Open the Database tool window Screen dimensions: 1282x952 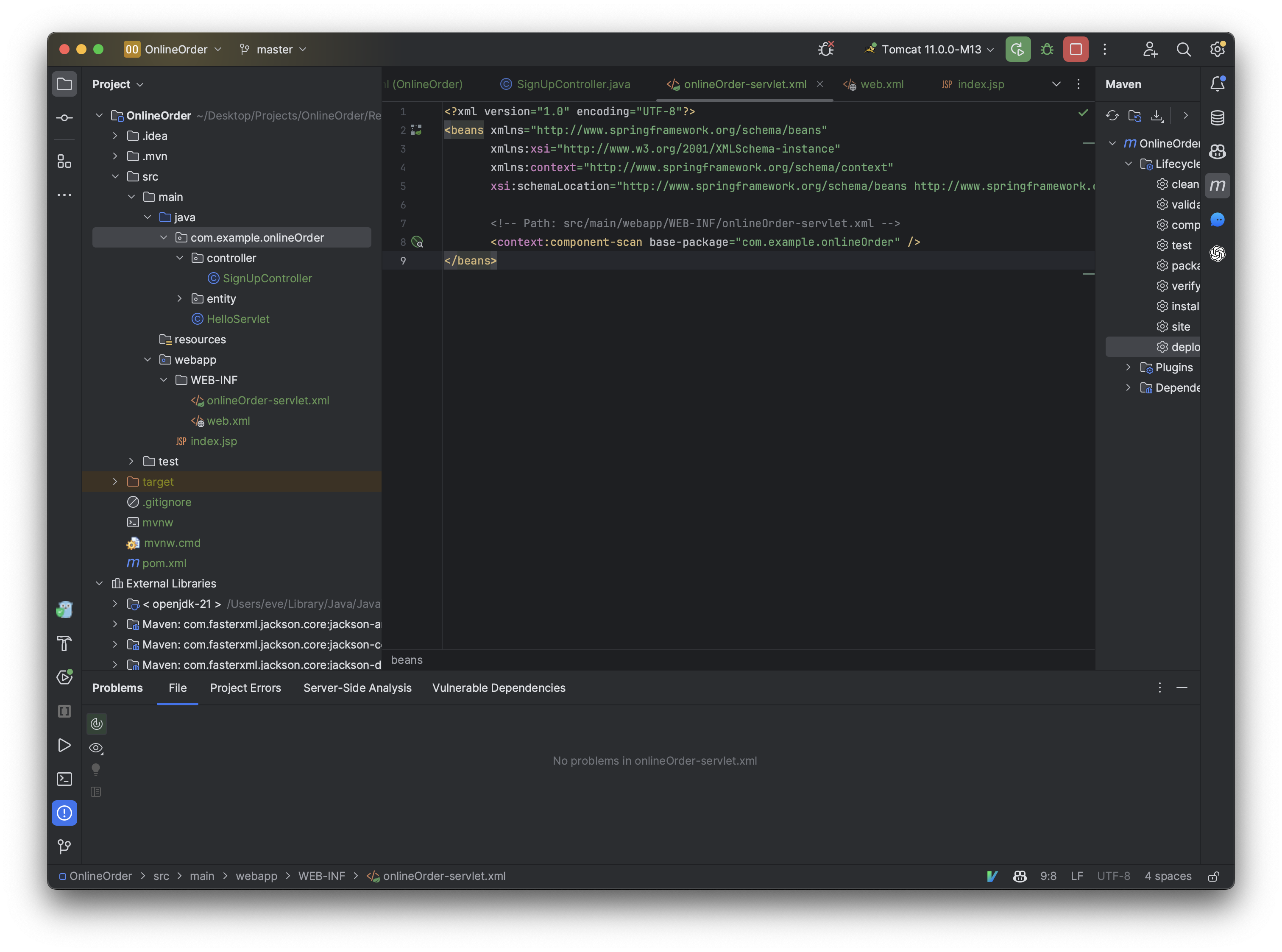(1218, 117)
